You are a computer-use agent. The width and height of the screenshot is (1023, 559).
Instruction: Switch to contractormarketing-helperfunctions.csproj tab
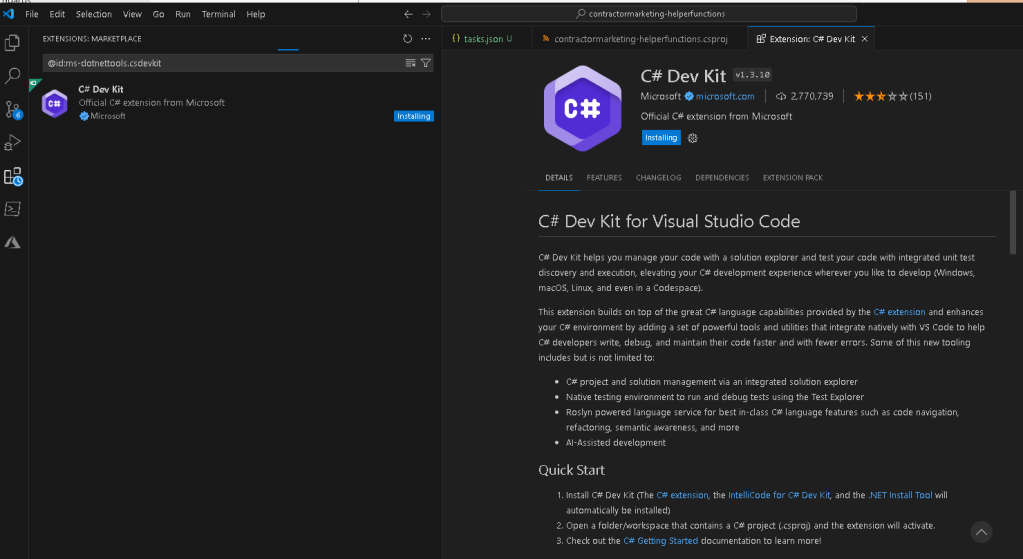click(x=640, y=39)
